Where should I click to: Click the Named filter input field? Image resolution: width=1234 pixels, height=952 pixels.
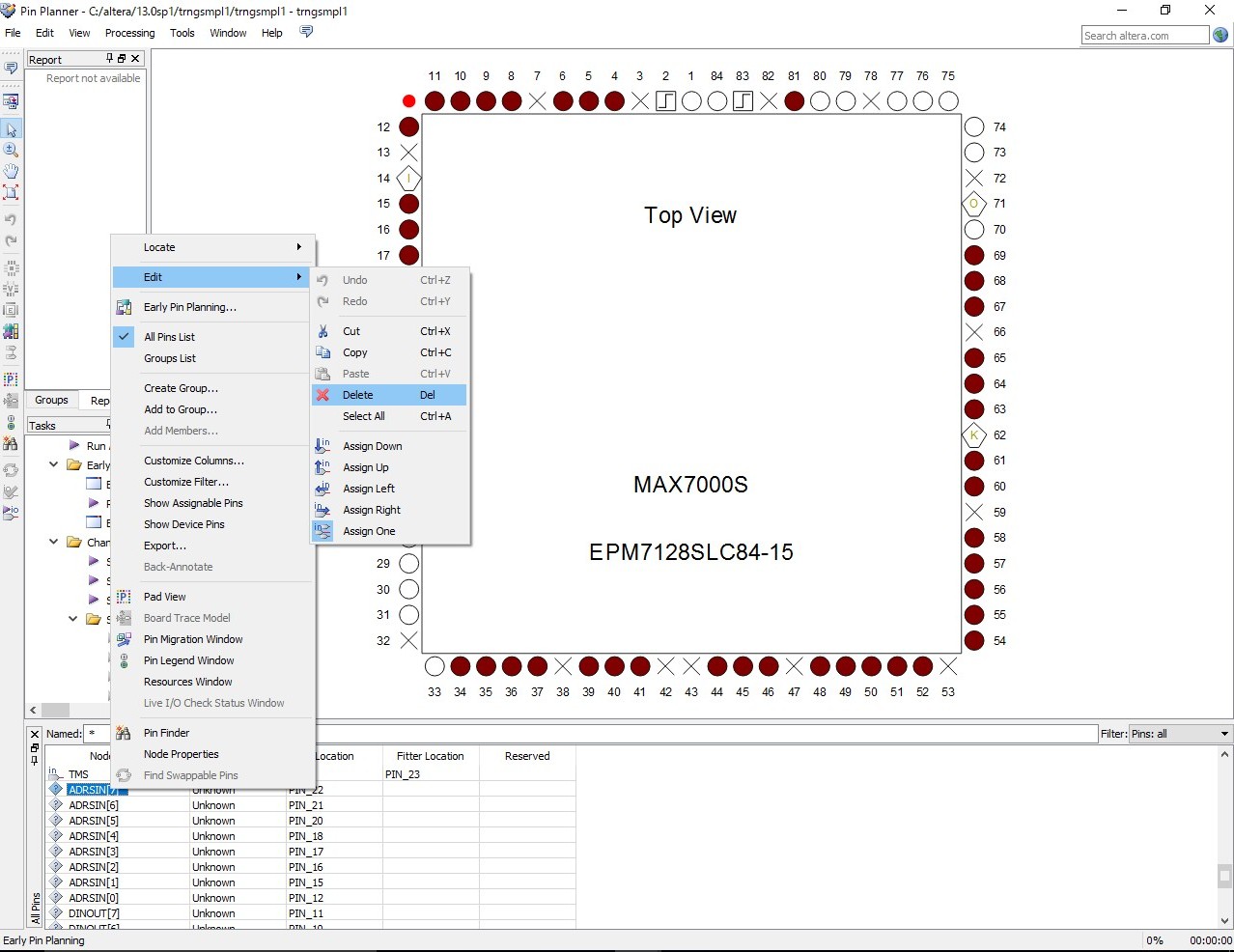(x=591, y=734)
